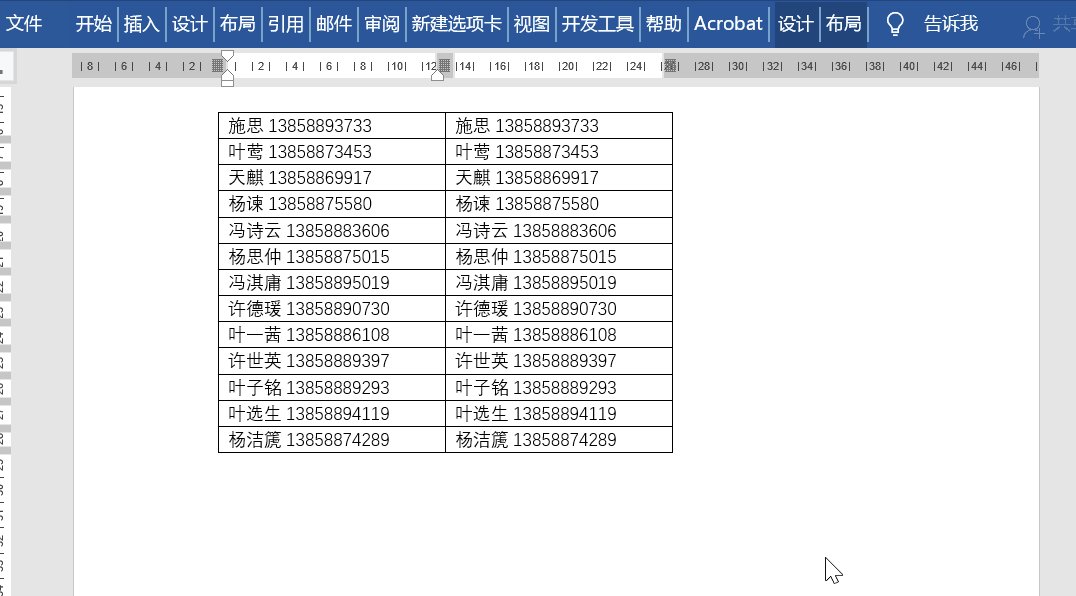This screenshot has width=1076, height=596.
Task: Switch to the 邮件 ribbon tab
Action: point(333,24)
